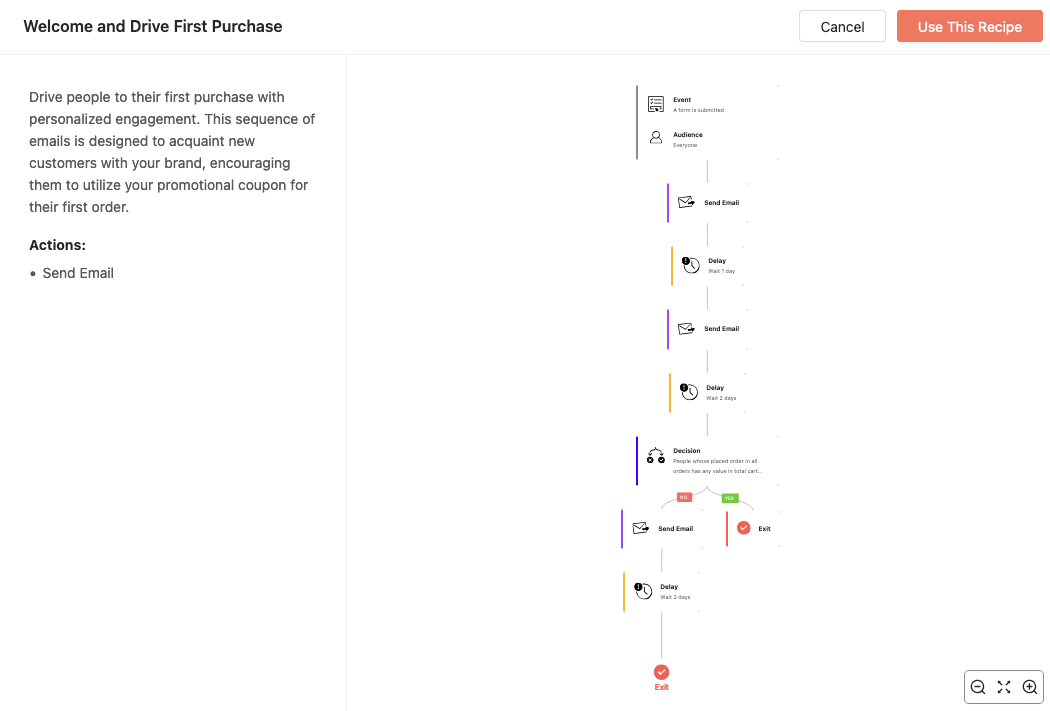Select the Event form-submitted icon
The height and width of the screenshot is (711, 1050).
click(x=656, y=104)
